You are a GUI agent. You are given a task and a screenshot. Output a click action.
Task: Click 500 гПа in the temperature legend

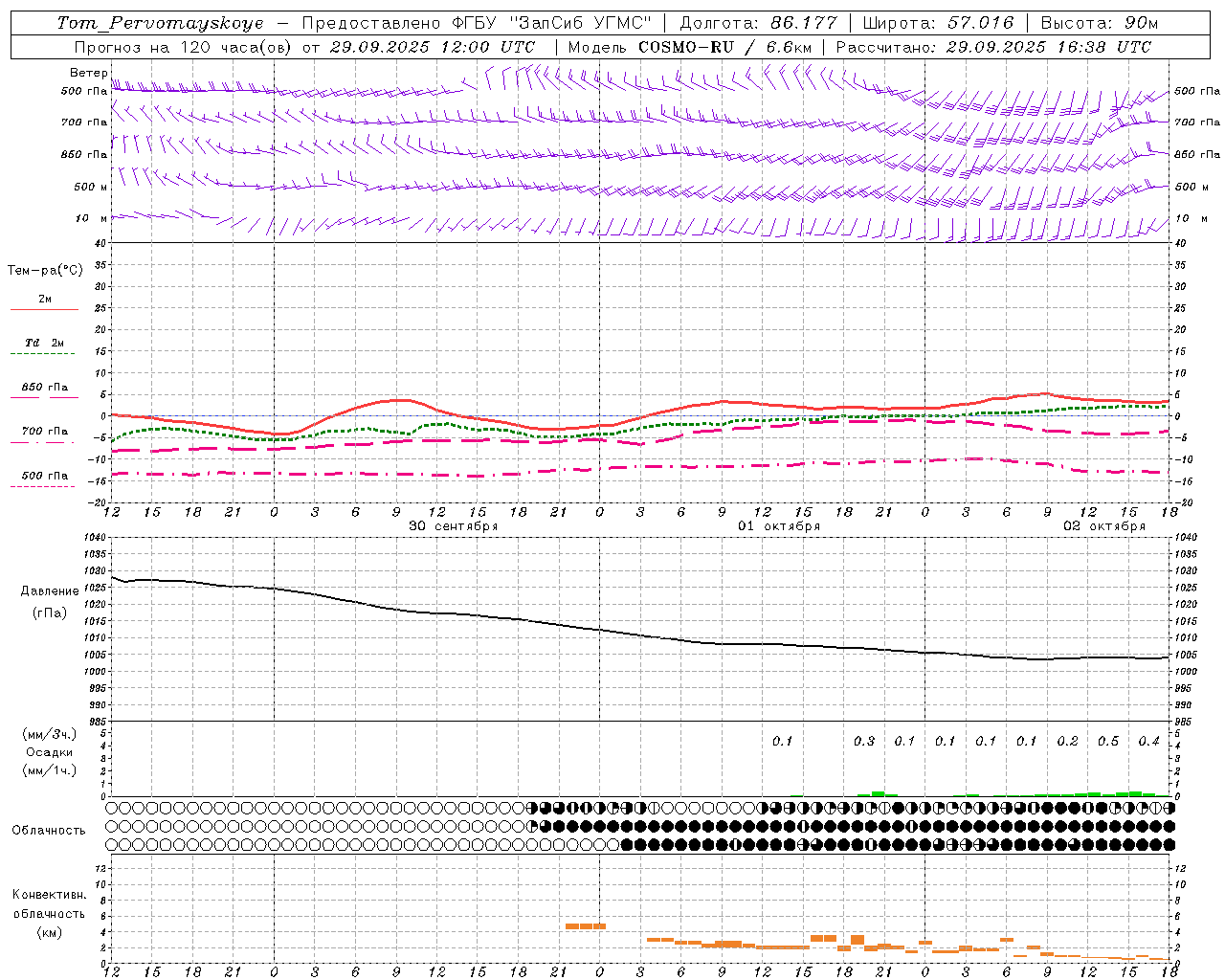click(45, 476)
